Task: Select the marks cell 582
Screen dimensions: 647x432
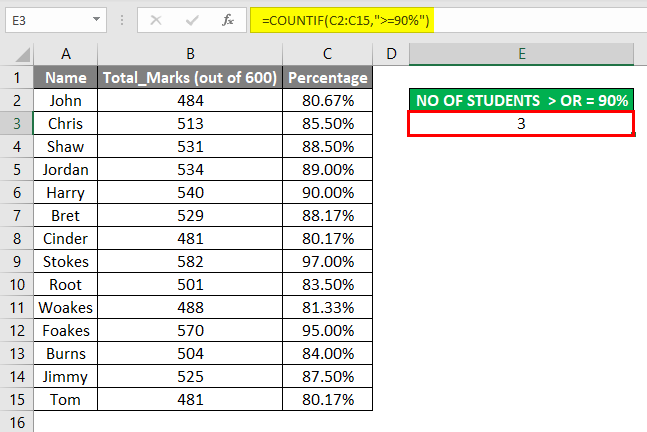Action: 190,261
